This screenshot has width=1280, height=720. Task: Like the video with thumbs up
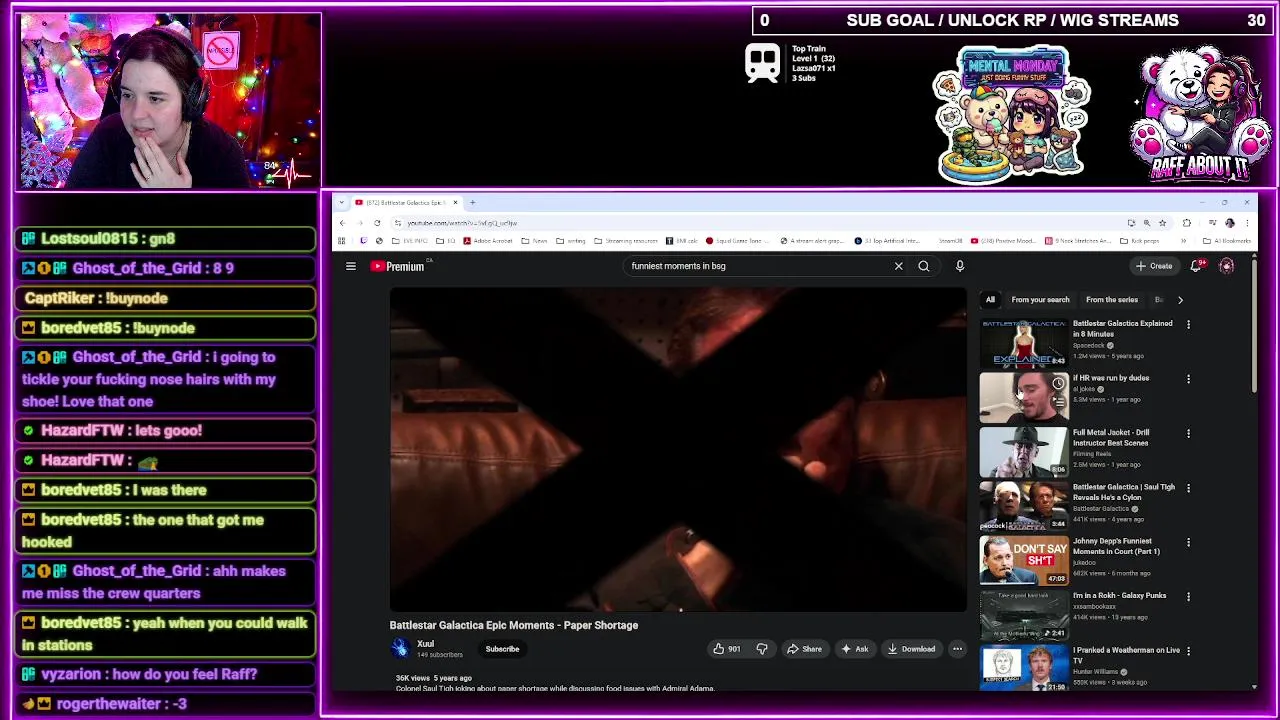[727, 649]
